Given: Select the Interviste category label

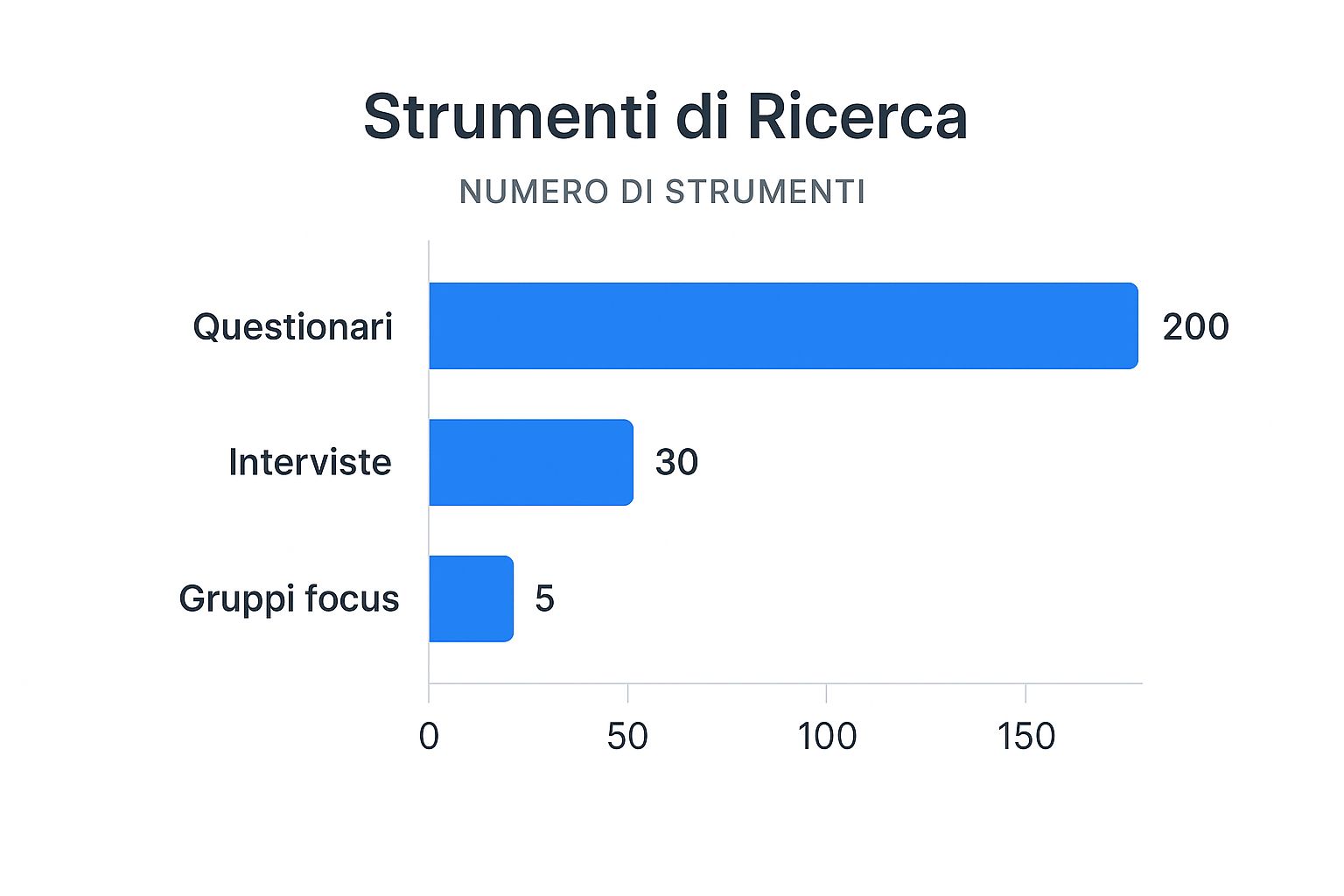Looking at the screenshot, I should [310, 462].
